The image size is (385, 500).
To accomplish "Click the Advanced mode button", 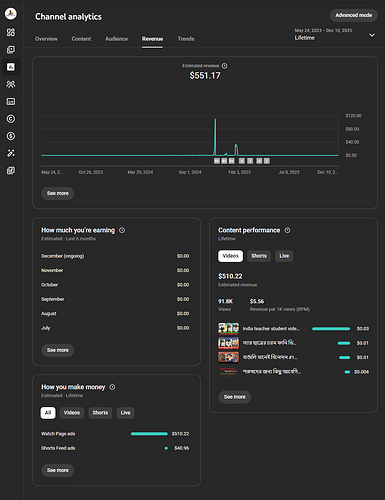I will (354, 15).
